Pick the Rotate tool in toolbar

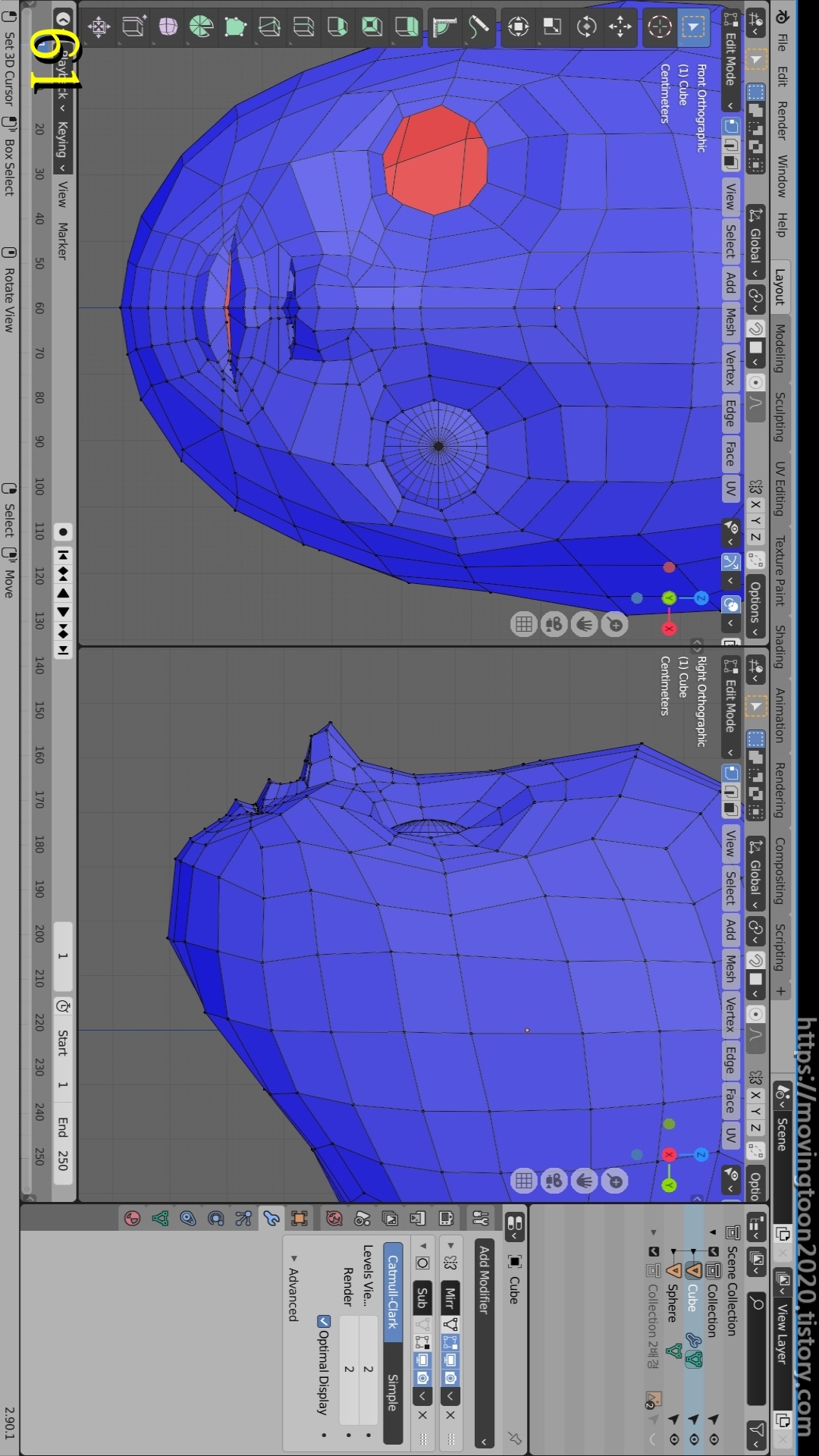click(x=587, y=27)
